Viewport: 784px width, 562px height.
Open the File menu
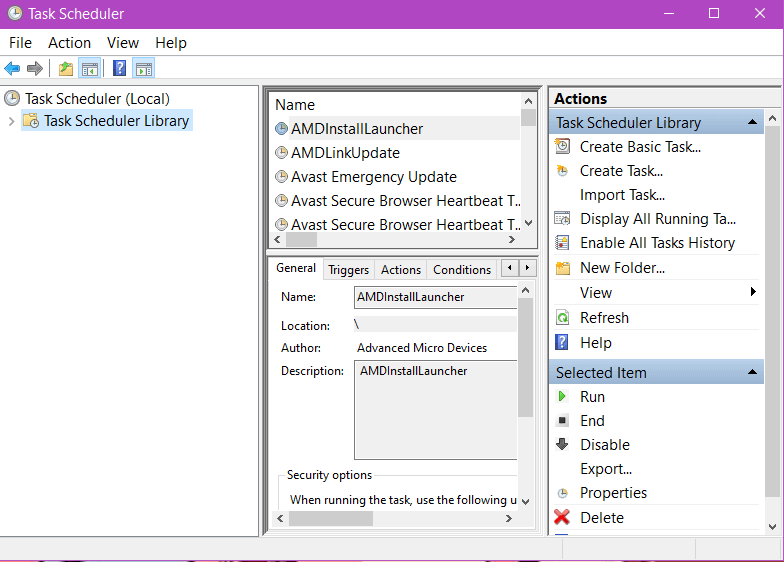(x=20, y=42)
